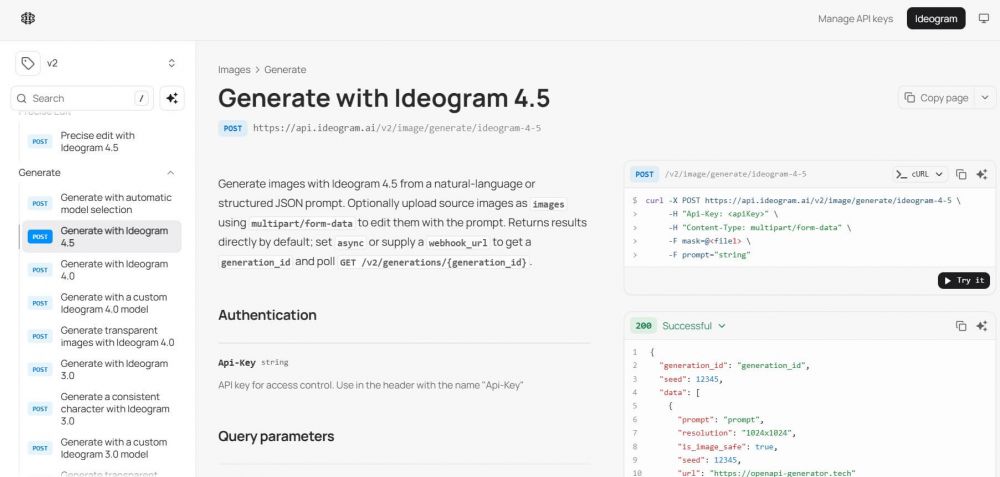1000x477 pixels.
Task: Open the cURL language dropdown
Action: pyautogui.click(x=920, y=174)
